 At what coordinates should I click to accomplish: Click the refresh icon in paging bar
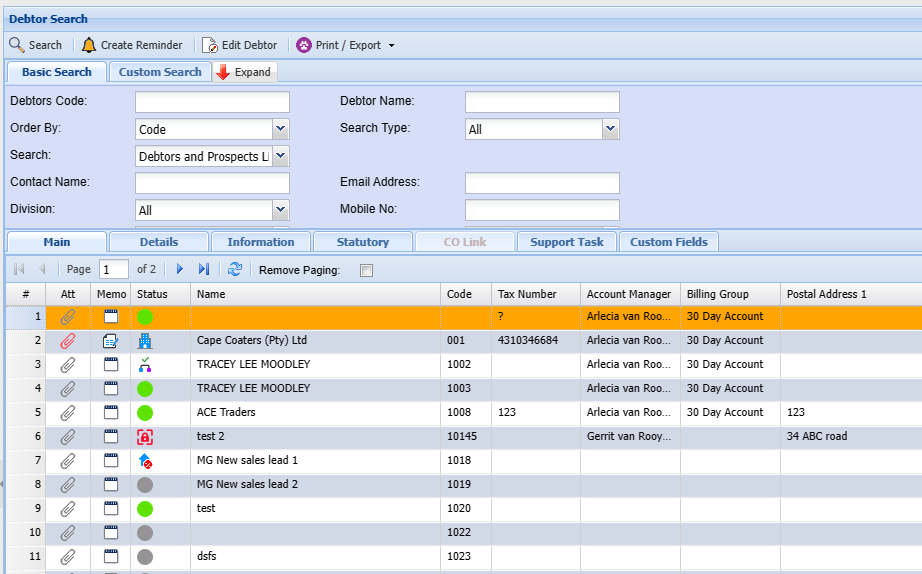235,269
